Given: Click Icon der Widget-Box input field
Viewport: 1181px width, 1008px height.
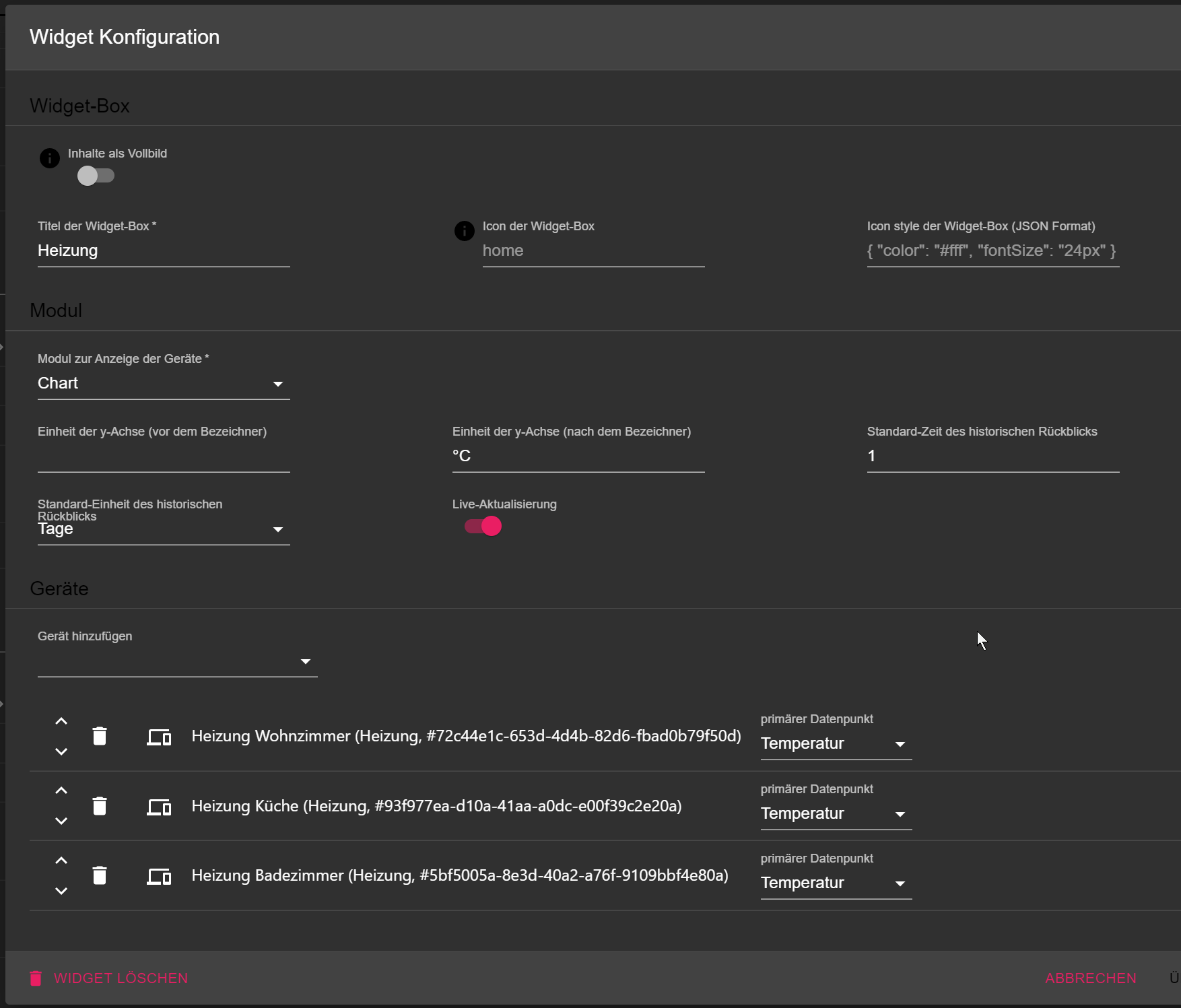Looking at the screenshot, I should (x=593, y=251).
